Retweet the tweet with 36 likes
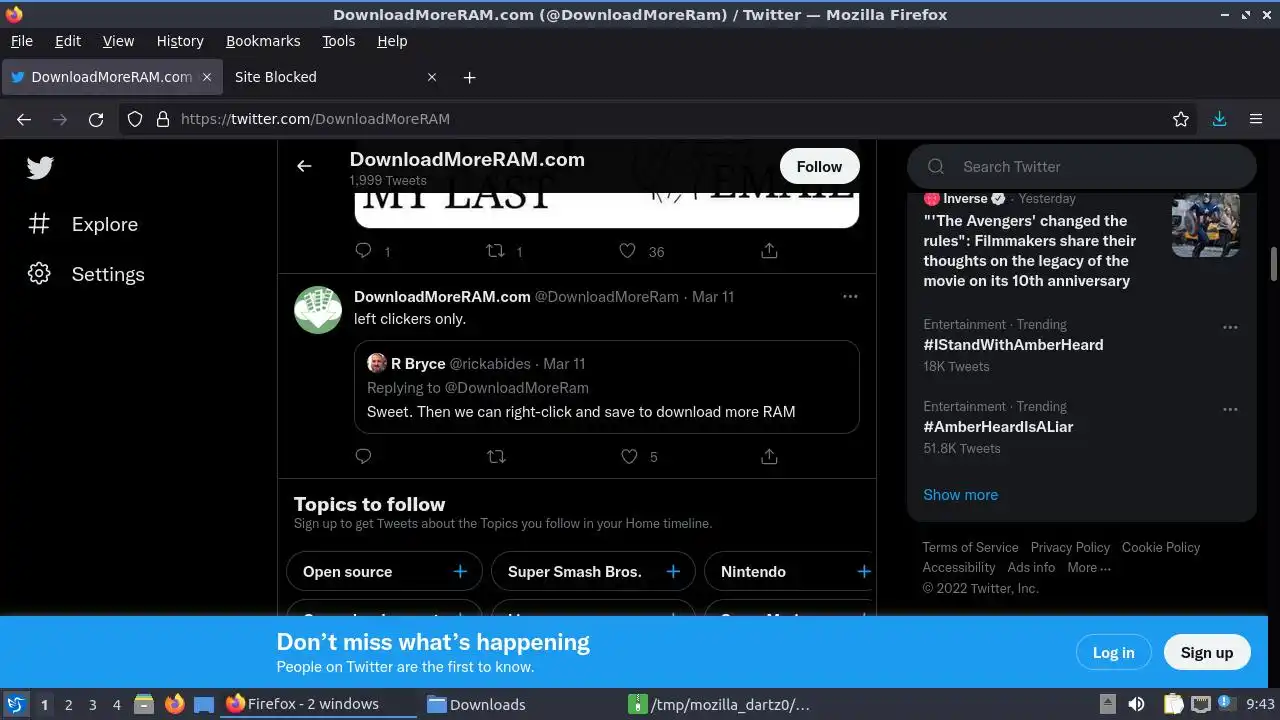The width and height of the screenshot is (1280, 720). [x=495, y=251]
